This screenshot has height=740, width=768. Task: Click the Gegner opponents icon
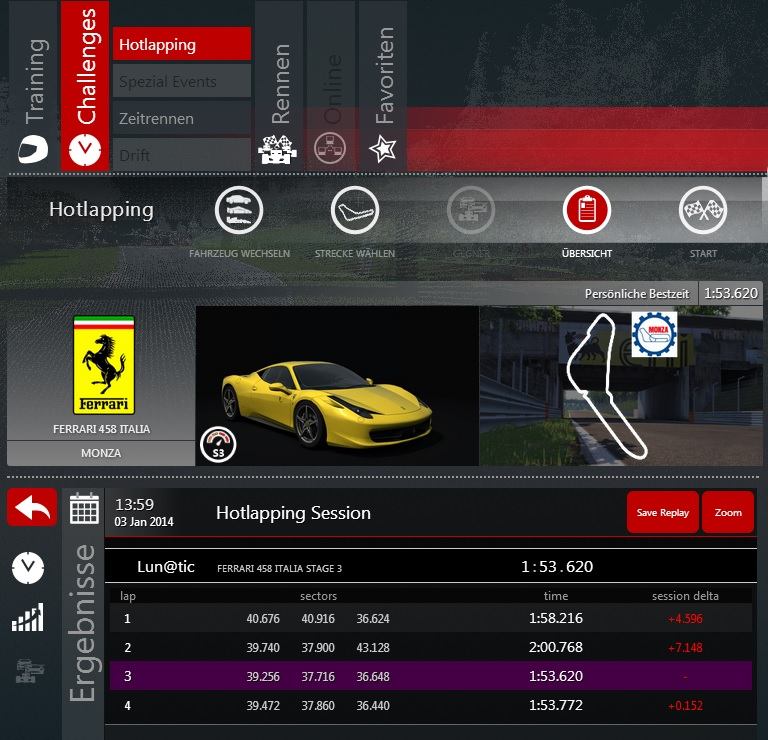[x=471, y=210]
